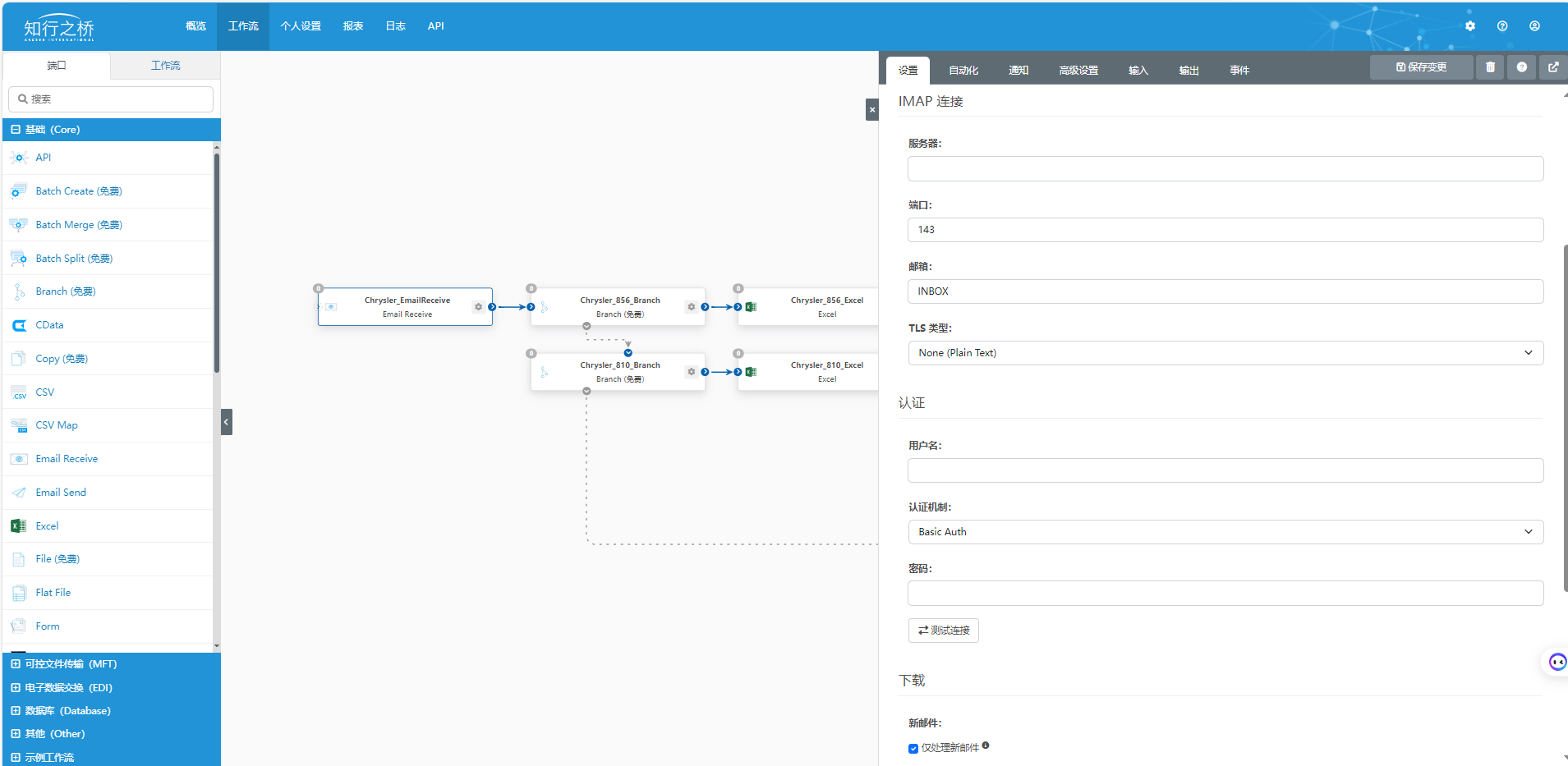Open the 报表 menu in top navigation

click(353, 26)
